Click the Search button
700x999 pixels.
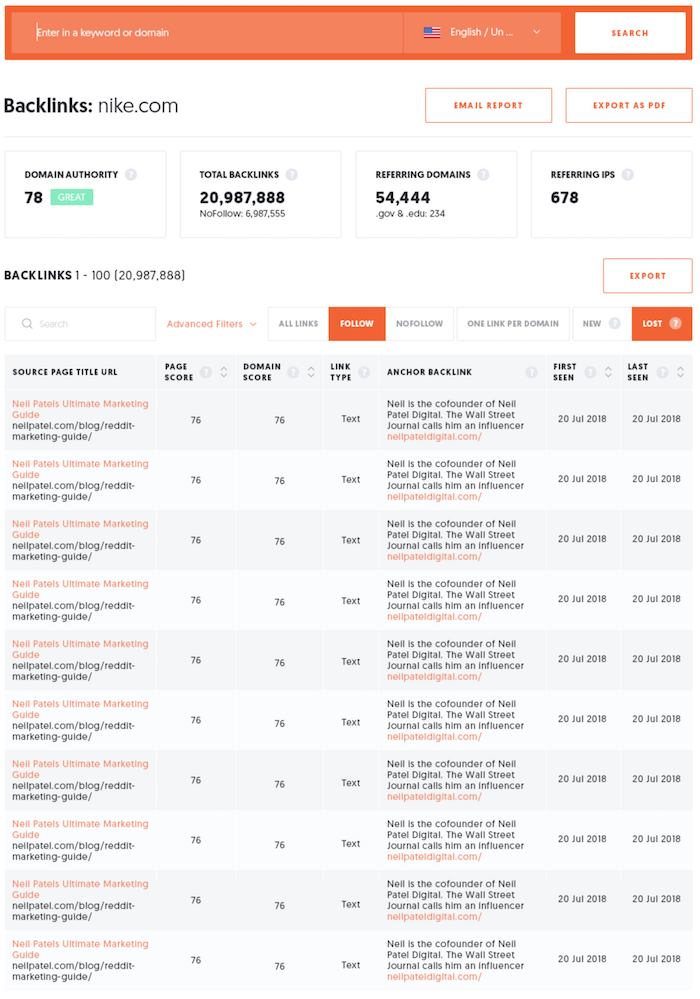pos(630,32)
